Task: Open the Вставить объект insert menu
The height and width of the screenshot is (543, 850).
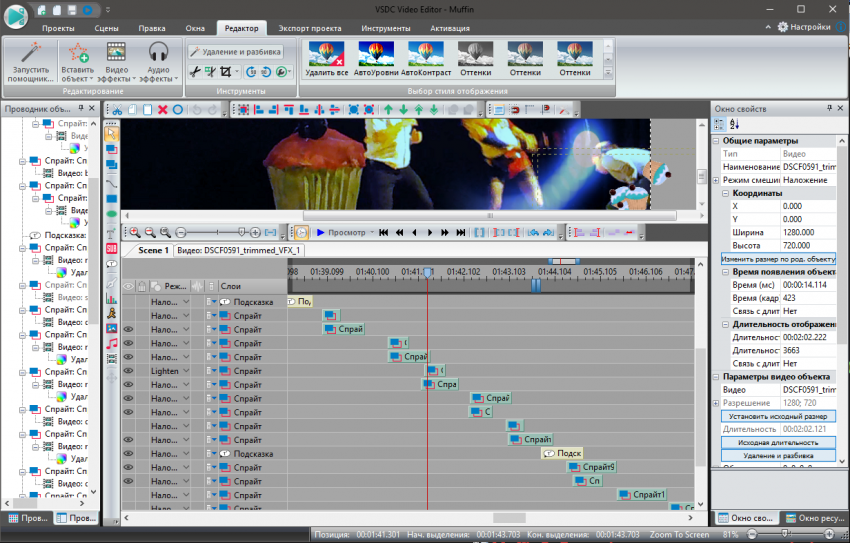Action: point(78,62)
